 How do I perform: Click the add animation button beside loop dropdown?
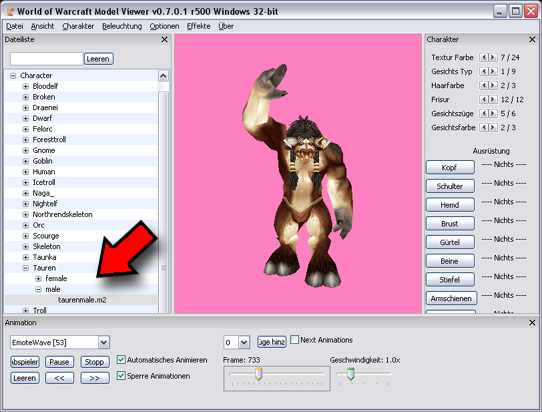coord(272,342)
